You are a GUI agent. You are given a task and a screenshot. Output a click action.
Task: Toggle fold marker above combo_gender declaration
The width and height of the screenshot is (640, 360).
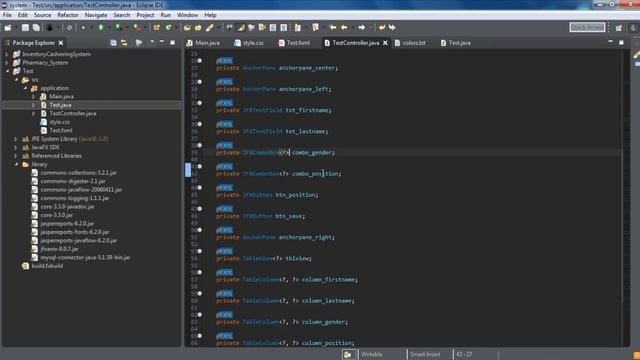[200, 145]
